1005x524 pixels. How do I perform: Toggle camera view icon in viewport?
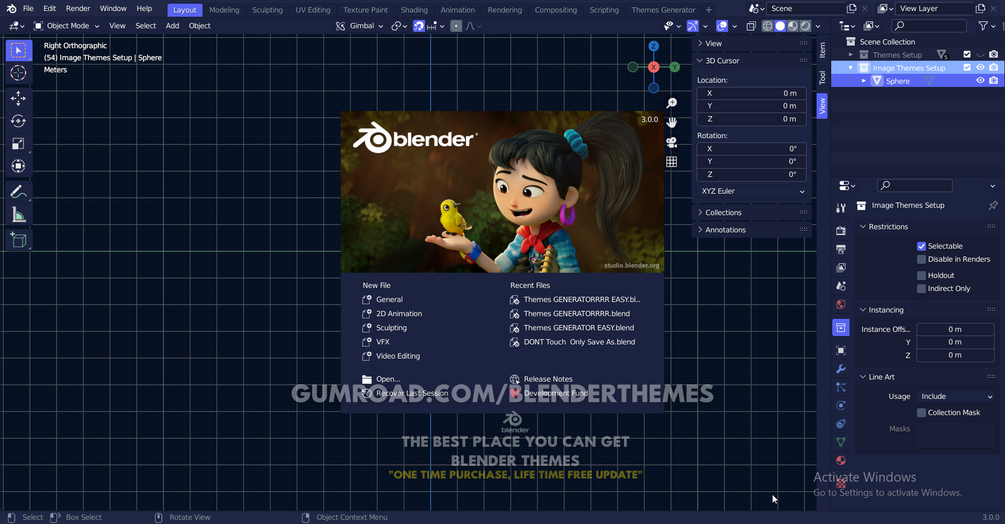pyautogui.click(x=671, y=142)
